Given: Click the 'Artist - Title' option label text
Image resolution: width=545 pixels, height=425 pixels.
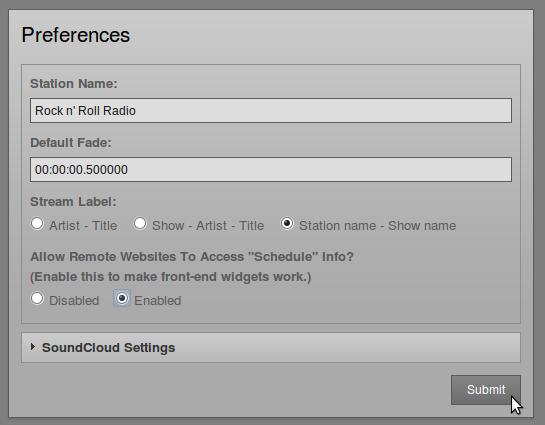Looking at the screenshot, I should point(83,226).
